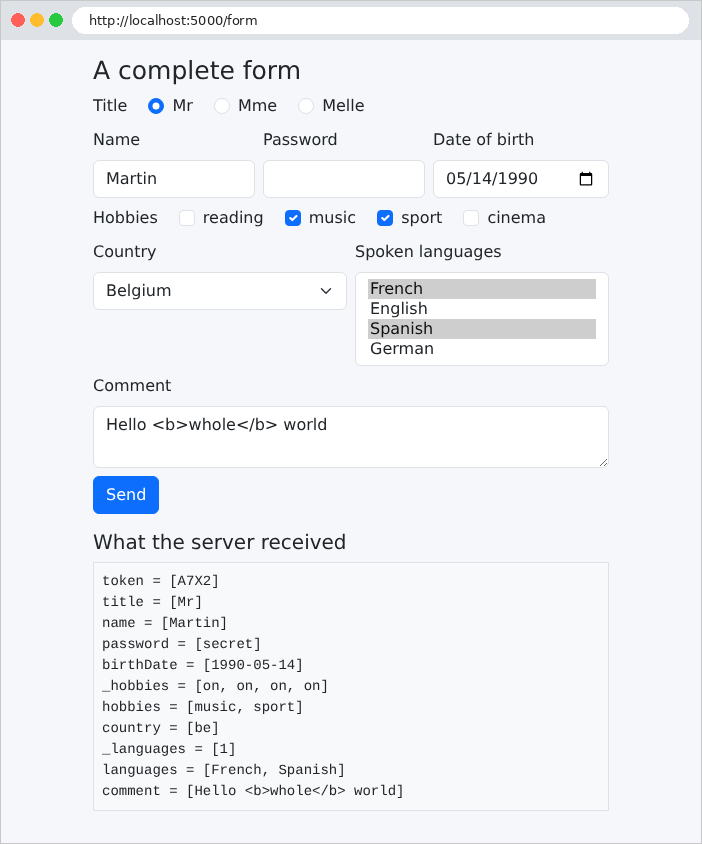The height and width of the screenshot is (844, 702).
Task: Close the window with red button
Action: click(18, 20)
